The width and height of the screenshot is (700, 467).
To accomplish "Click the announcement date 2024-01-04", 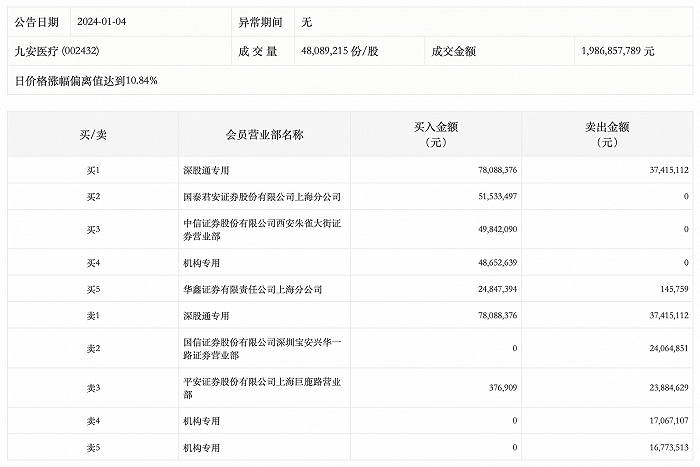I will (101, 21).
